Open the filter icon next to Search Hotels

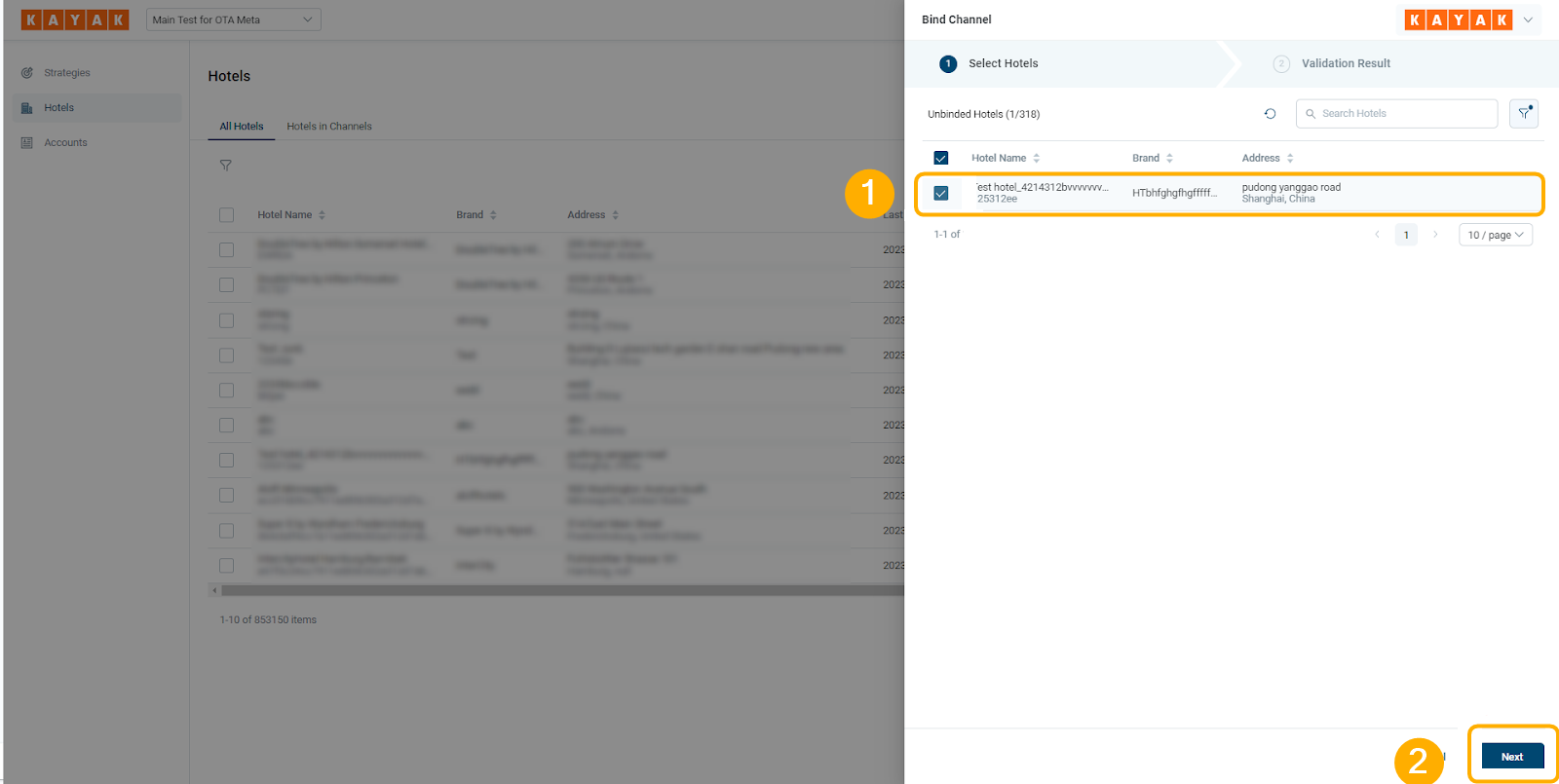1524,114
